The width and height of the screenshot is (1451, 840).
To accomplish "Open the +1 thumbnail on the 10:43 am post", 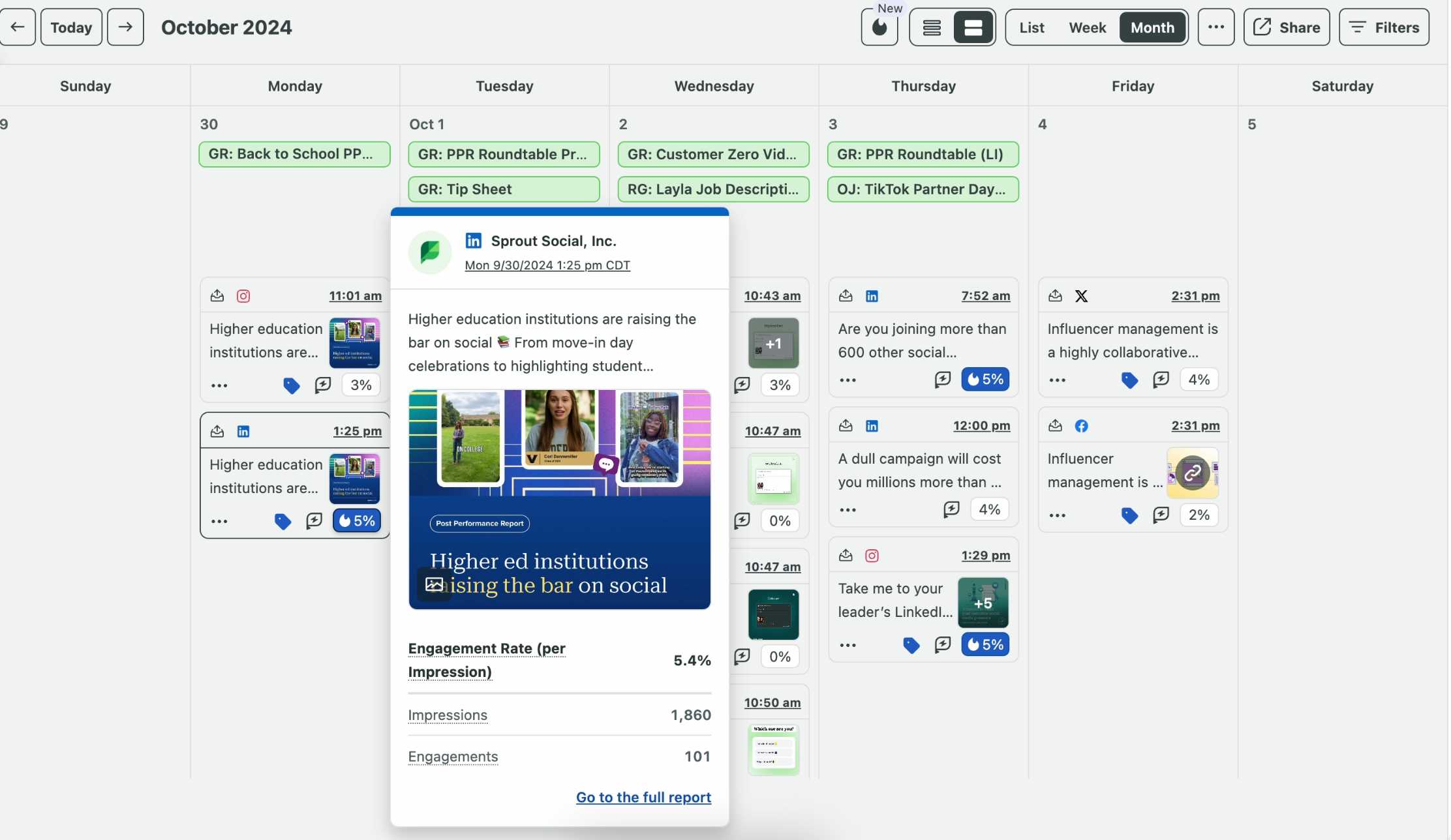I will (x=773, y=343).
